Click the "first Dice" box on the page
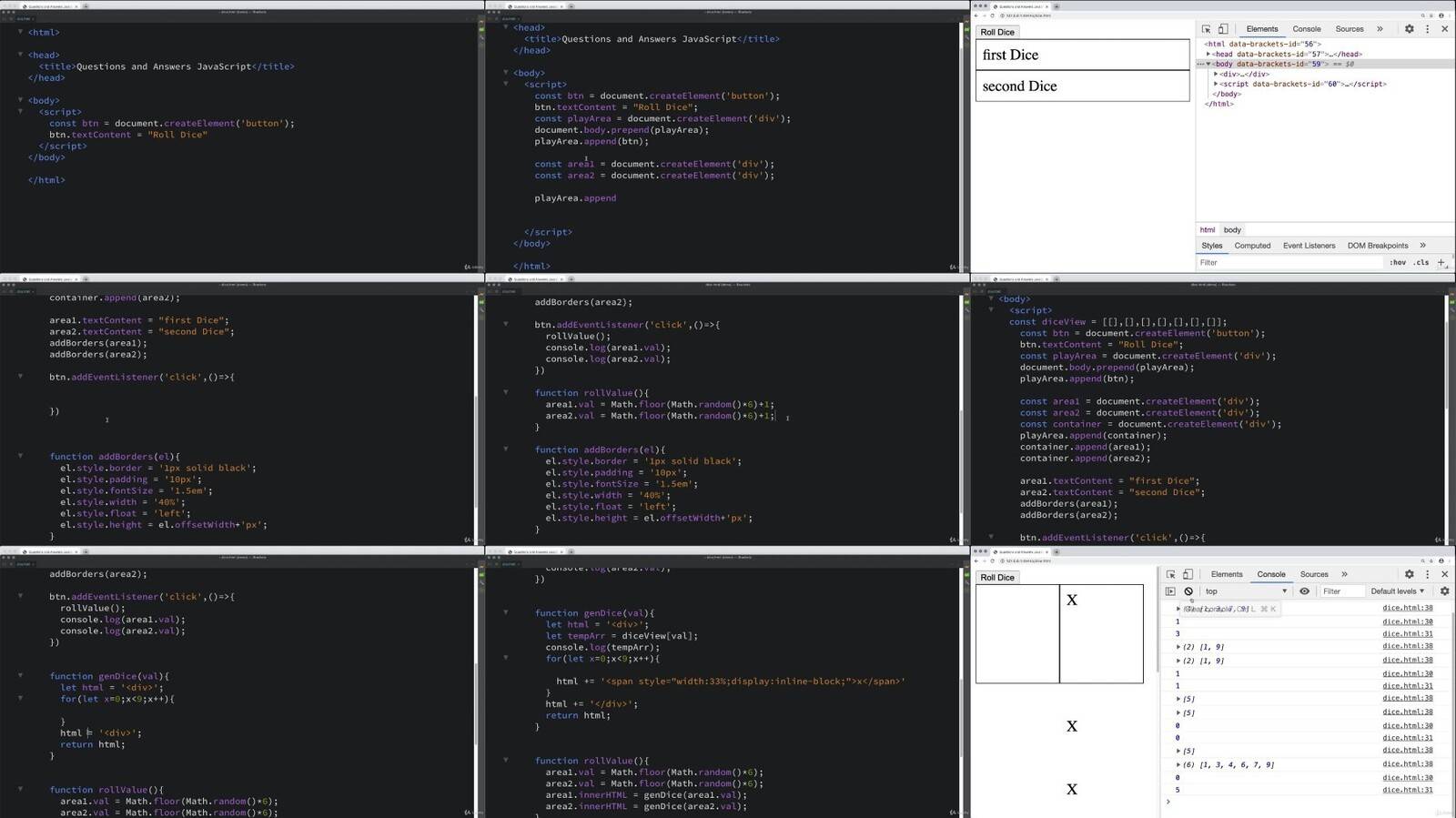This screenshot has height=818, width=1456. tap(1082, 55)
